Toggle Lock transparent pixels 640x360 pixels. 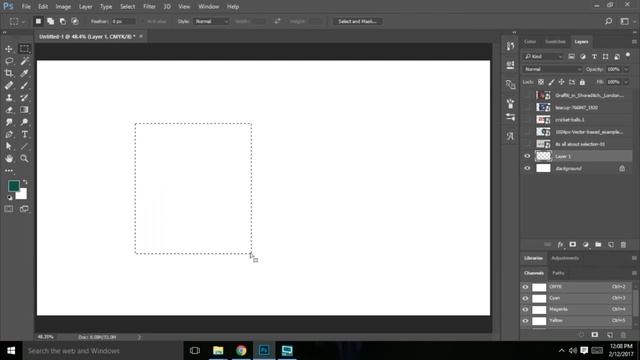pyautogui.click(x=541, y=82)
